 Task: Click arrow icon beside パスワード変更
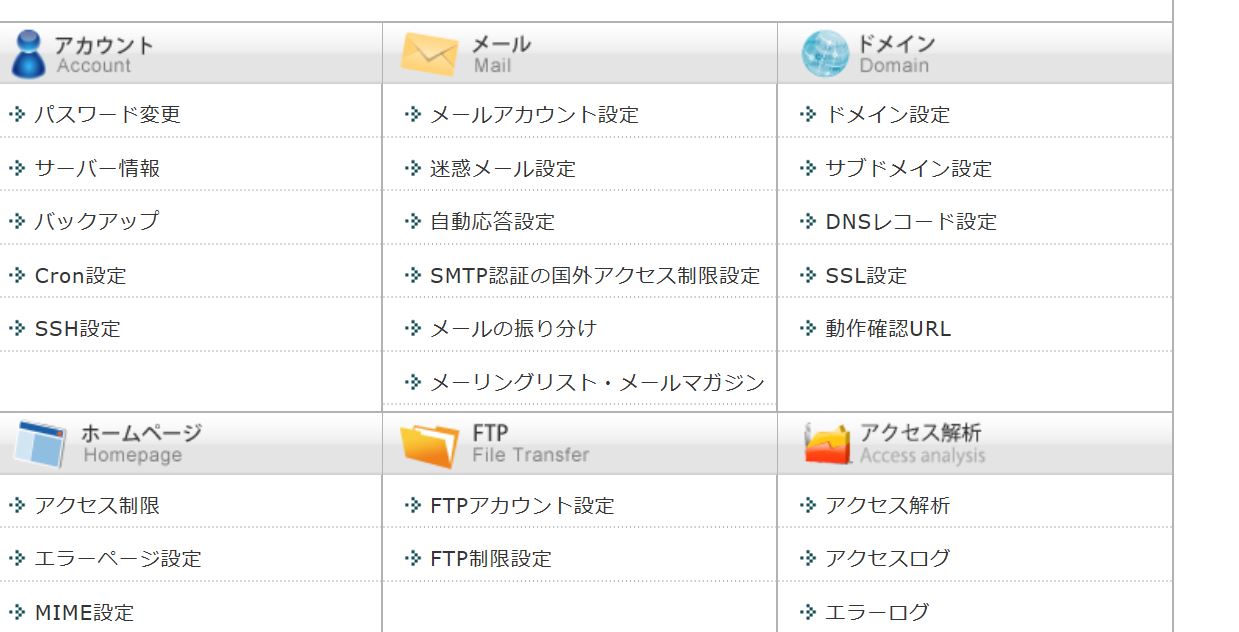coord(17,114)
